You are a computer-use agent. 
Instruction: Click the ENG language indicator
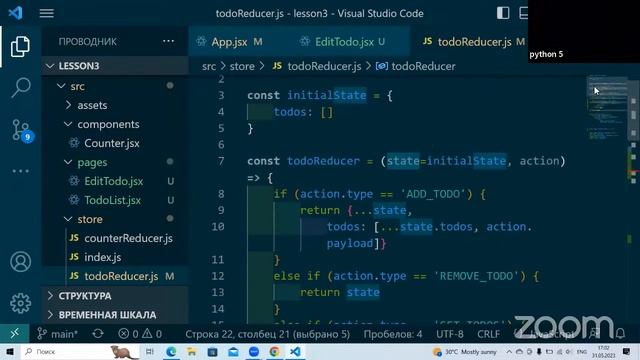(x=581, y=351)
